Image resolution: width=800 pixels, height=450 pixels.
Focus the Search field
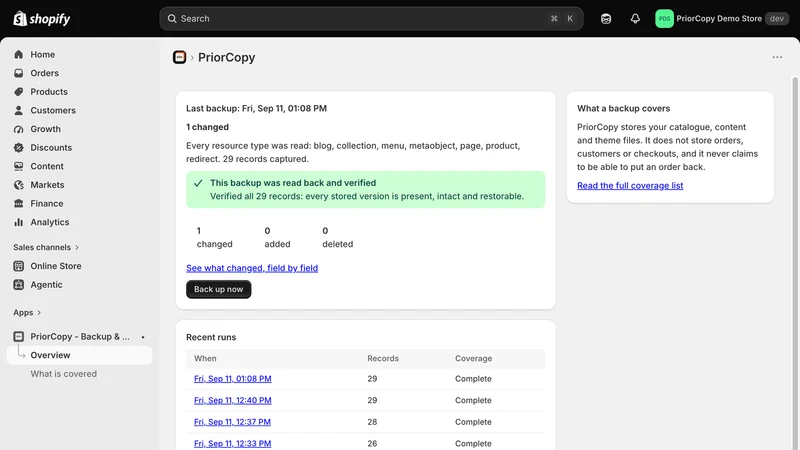click(371, 19)
